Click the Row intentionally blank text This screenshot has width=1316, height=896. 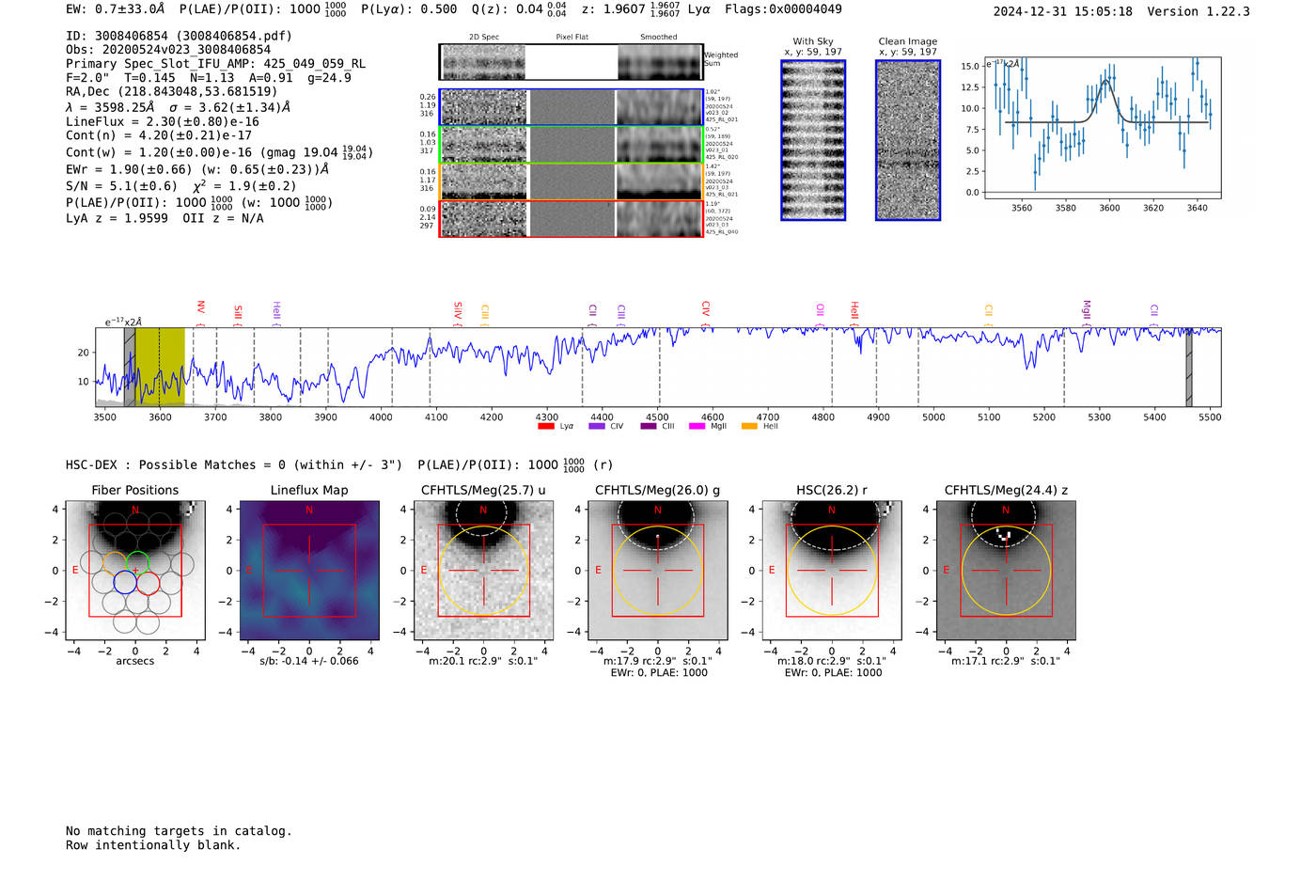(x=153, y=844)
